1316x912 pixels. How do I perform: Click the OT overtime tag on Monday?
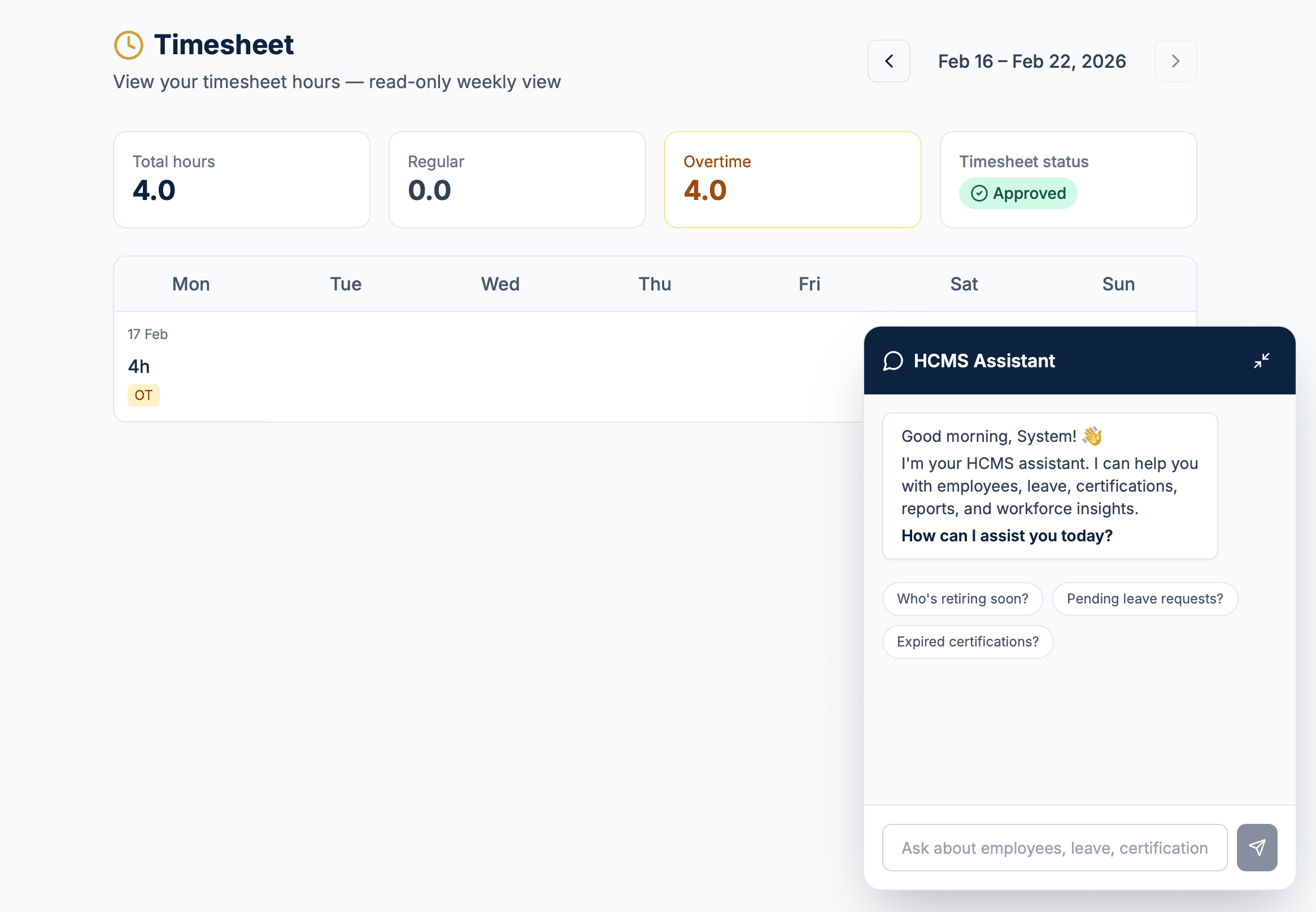tap(143, 396)
